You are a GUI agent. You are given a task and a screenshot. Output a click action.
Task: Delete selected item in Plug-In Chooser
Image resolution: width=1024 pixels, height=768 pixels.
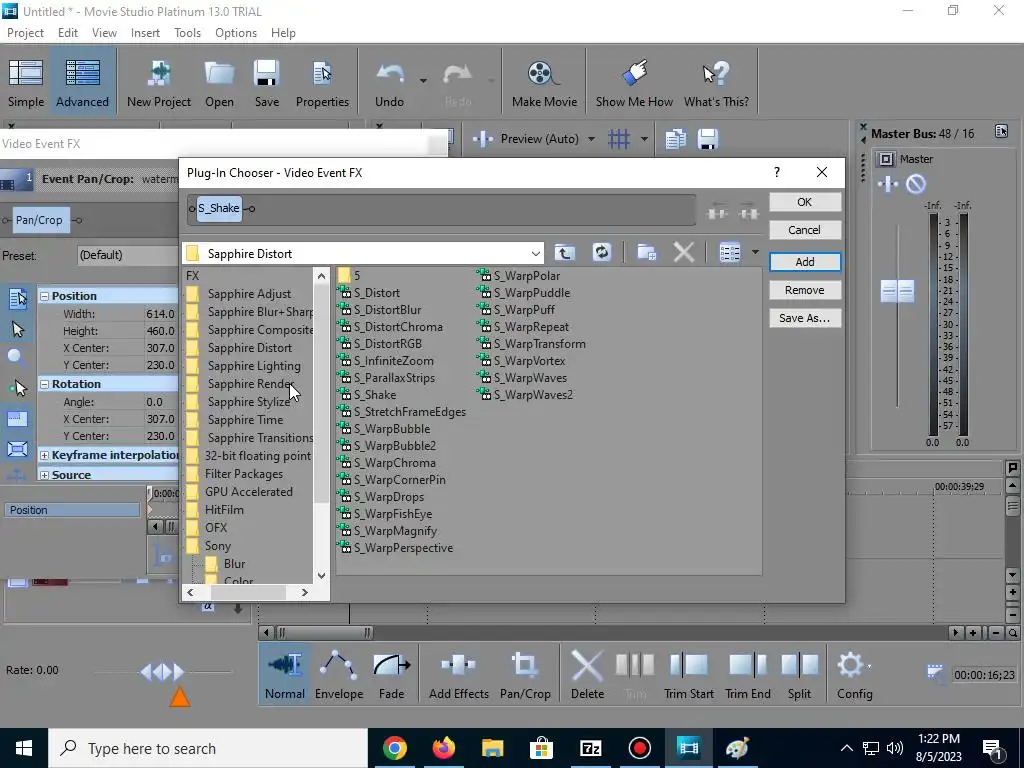684,253
